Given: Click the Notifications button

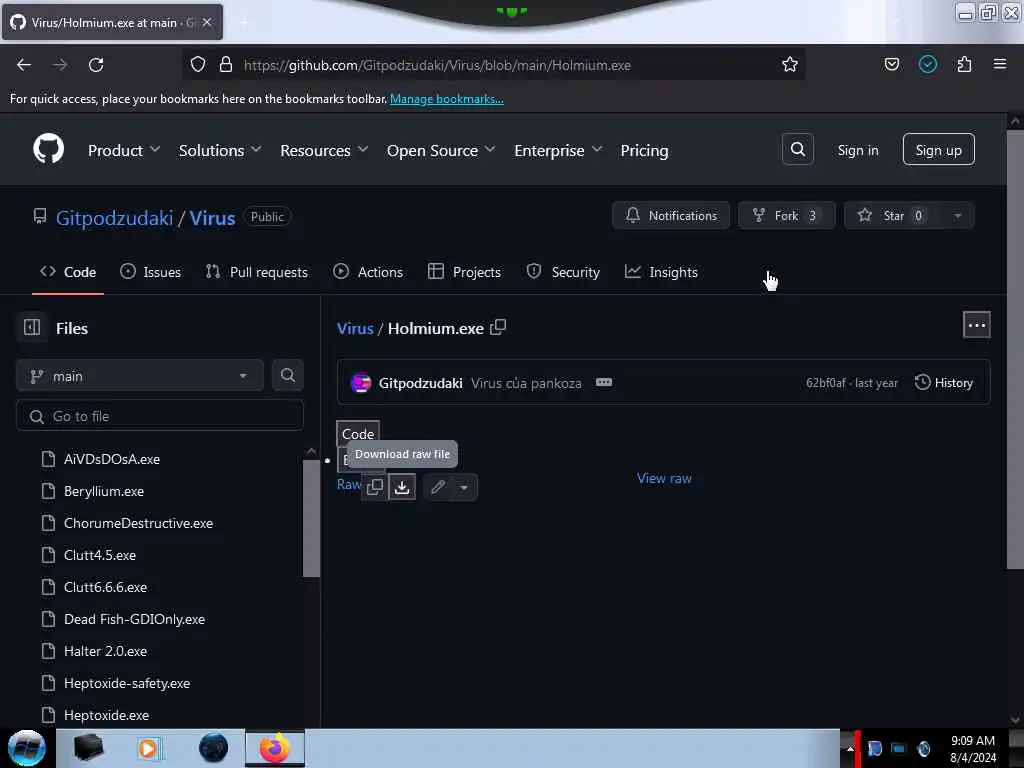Looking at the screenshot, I should click(x=671, y=216).
